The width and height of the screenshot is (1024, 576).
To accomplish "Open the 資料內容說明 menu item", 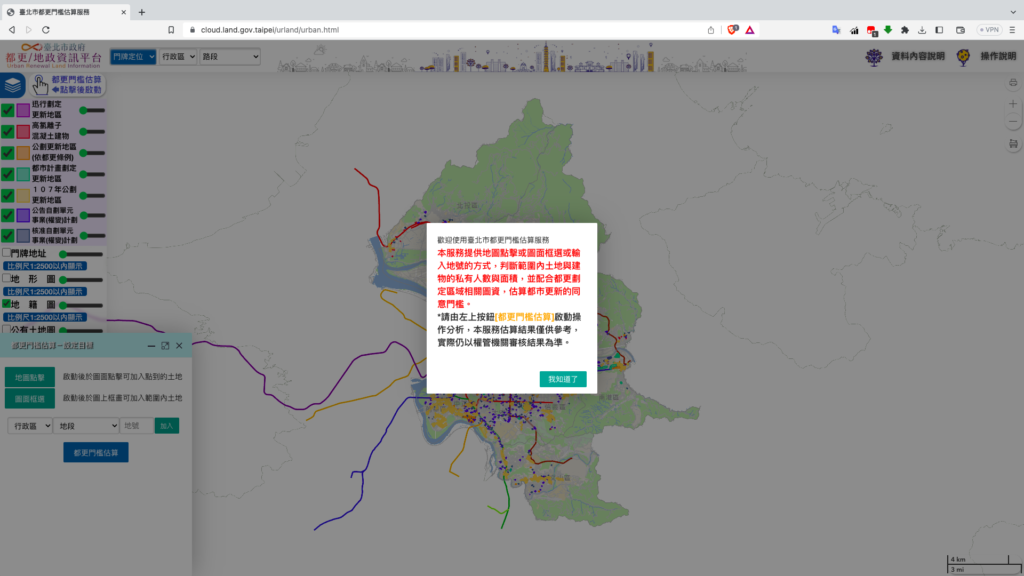I will point(918,57).
